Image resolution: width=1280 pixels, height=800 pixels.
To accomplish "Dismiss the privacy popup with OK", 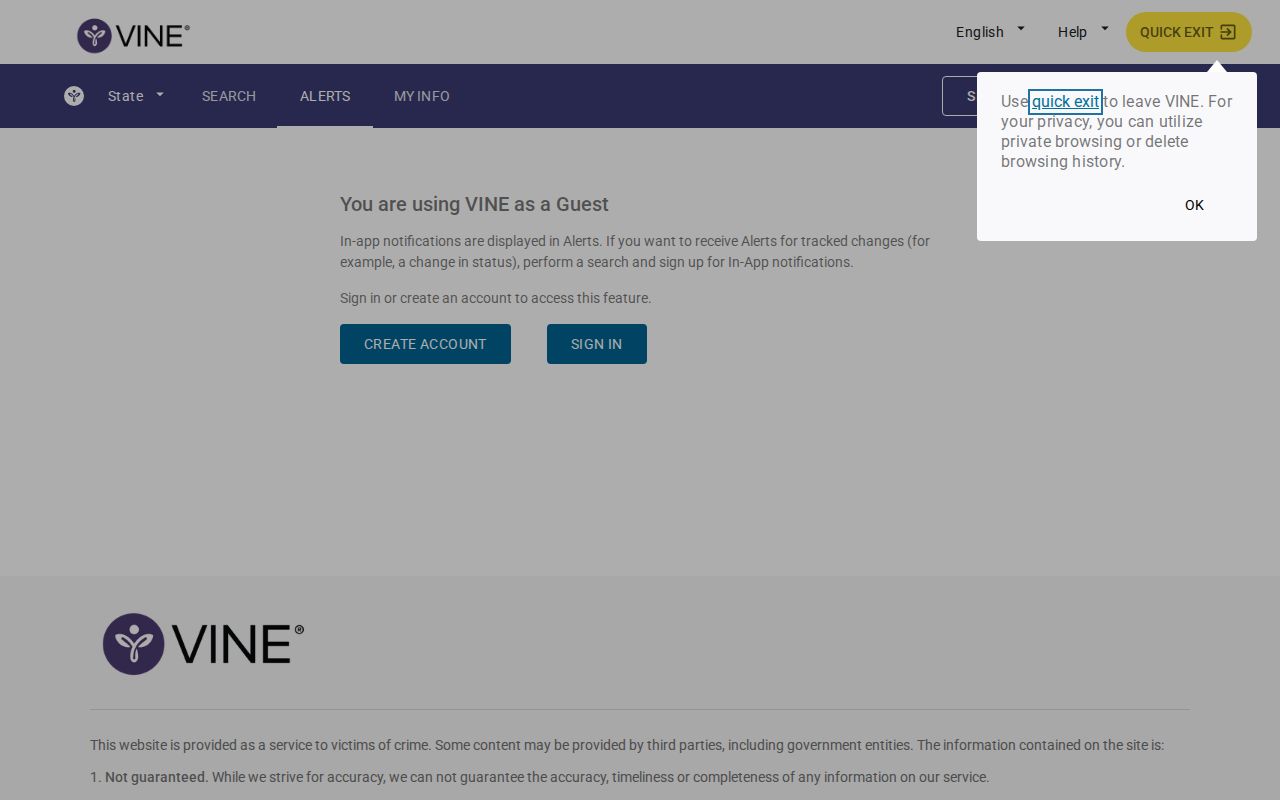I will (1194, 205).
